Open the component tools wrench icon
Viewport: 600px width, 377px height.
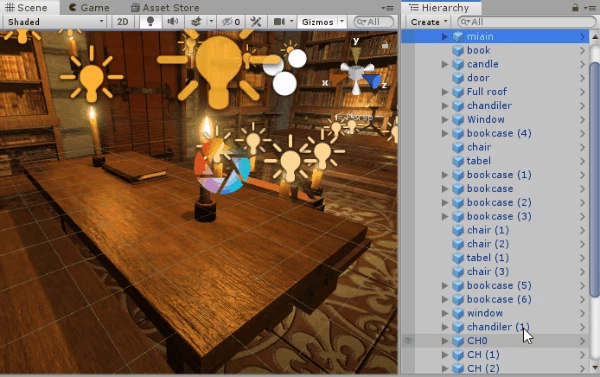[x=256, y=22]
